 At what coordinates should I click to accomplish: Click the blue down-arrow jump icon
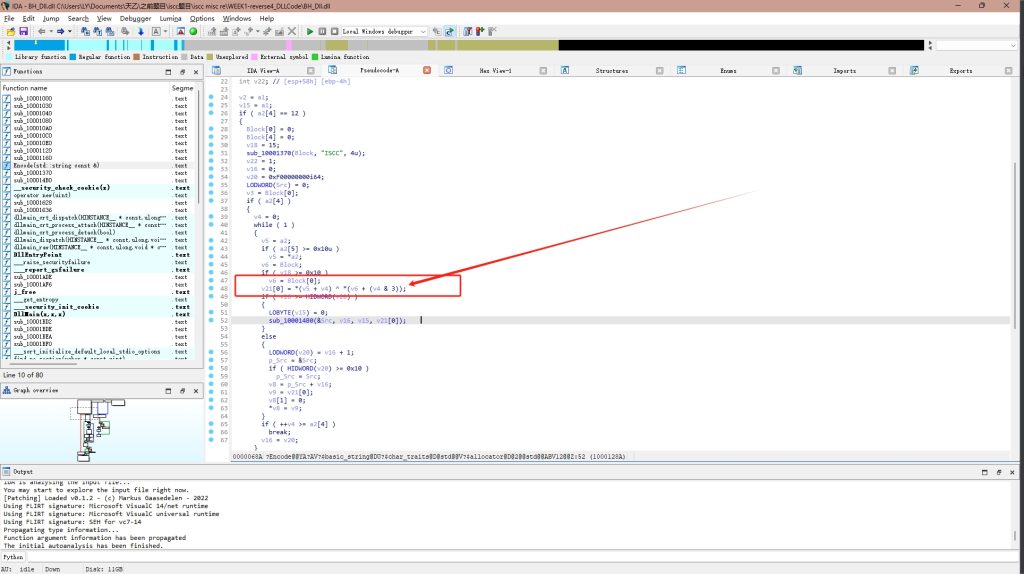[140, 31]
